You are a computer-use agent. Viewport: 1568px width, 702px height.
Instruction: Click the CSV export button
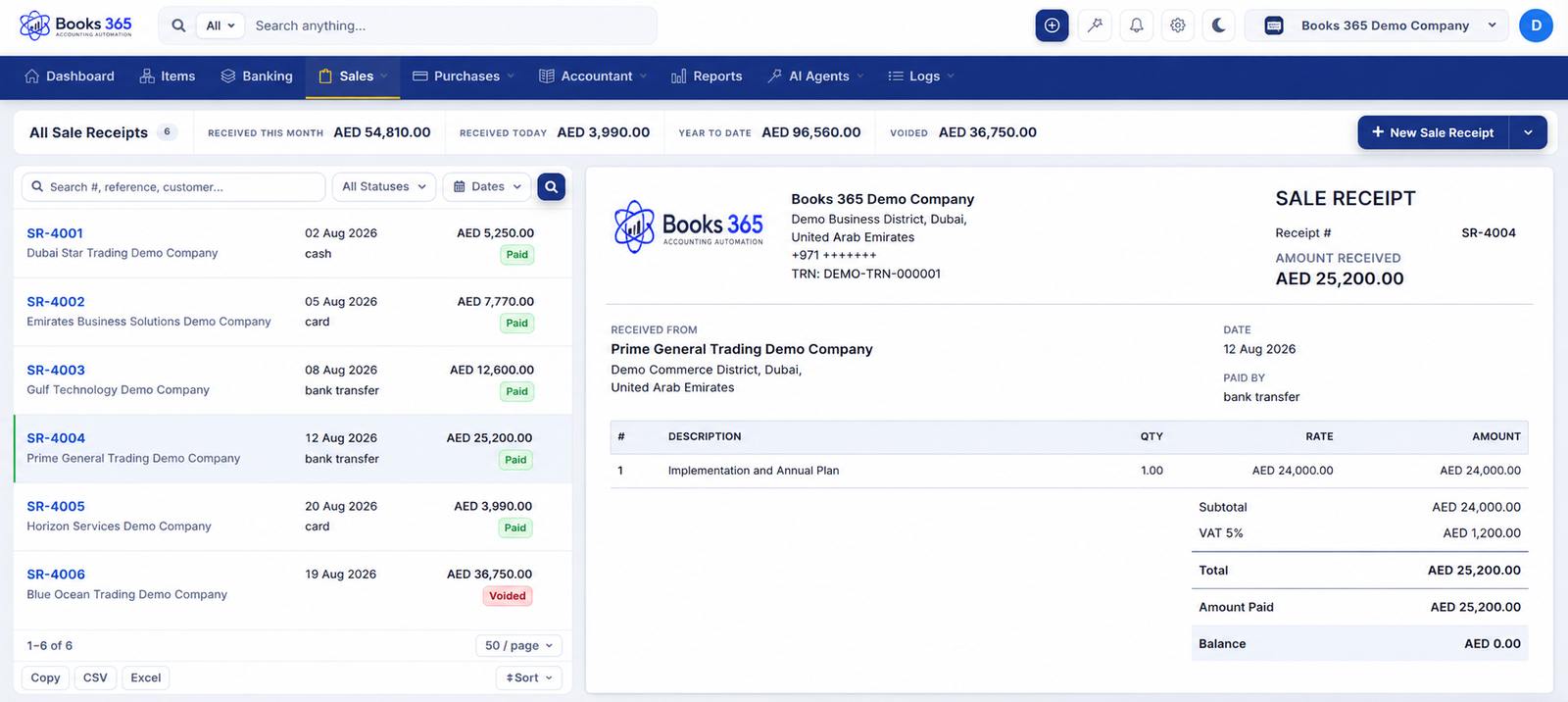(x=95, y=677)
